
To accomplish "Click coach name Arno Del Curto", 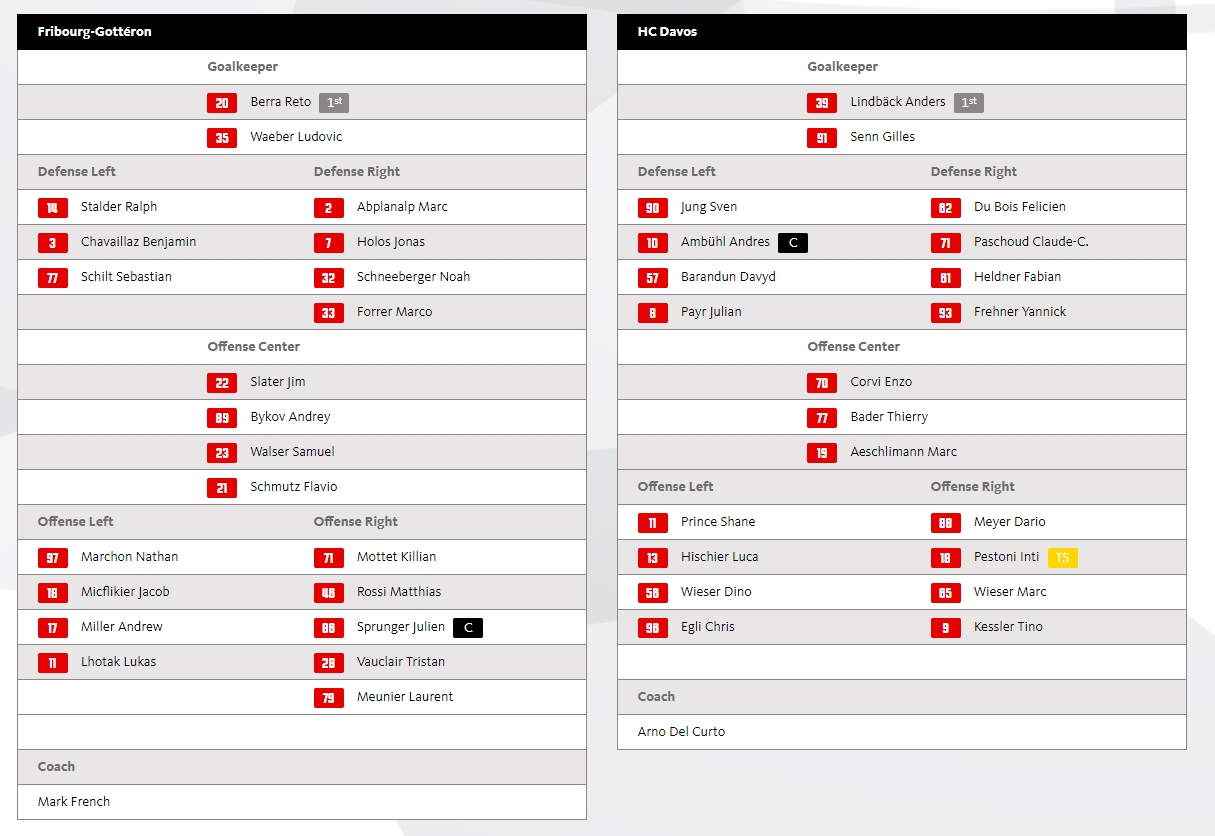I will pos(681,732).
